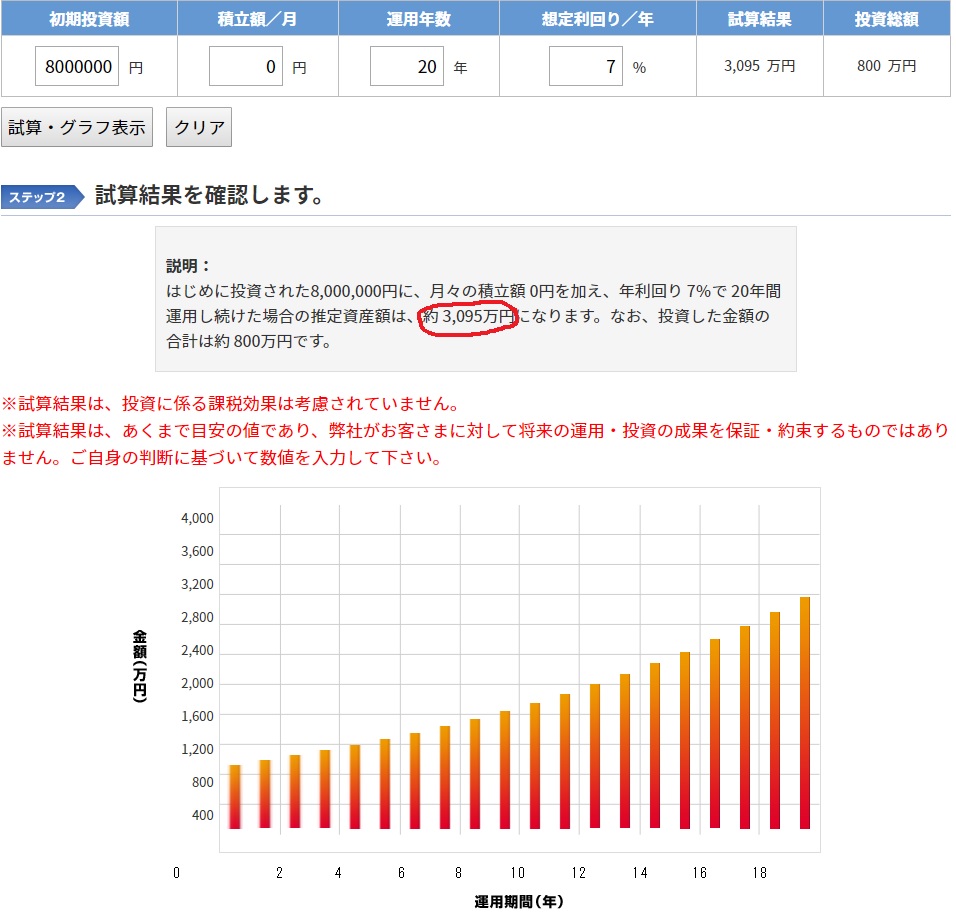Select the 10 x-axis label

click(x=518, y=873)
